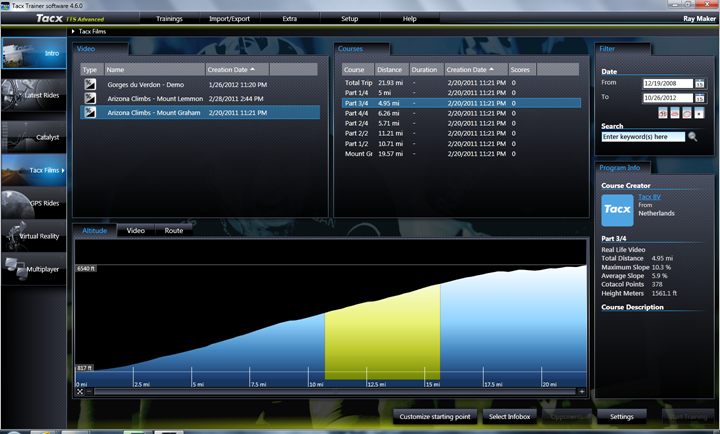Open the Import/Export menu
720x434 pixels.
[229, 19]
